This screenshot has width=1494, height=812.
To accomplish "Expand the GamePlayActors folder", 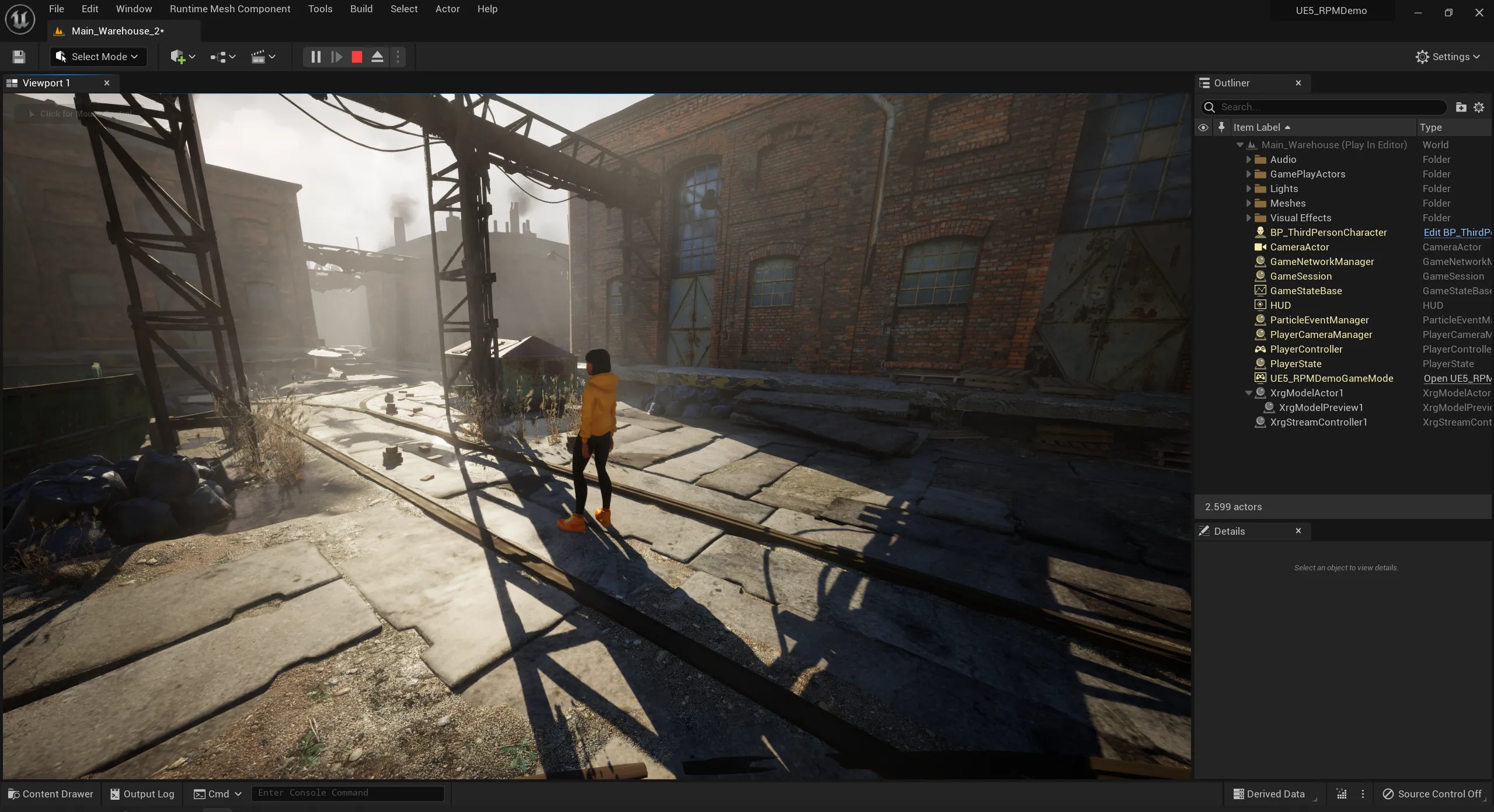I will pos(1249,174).
